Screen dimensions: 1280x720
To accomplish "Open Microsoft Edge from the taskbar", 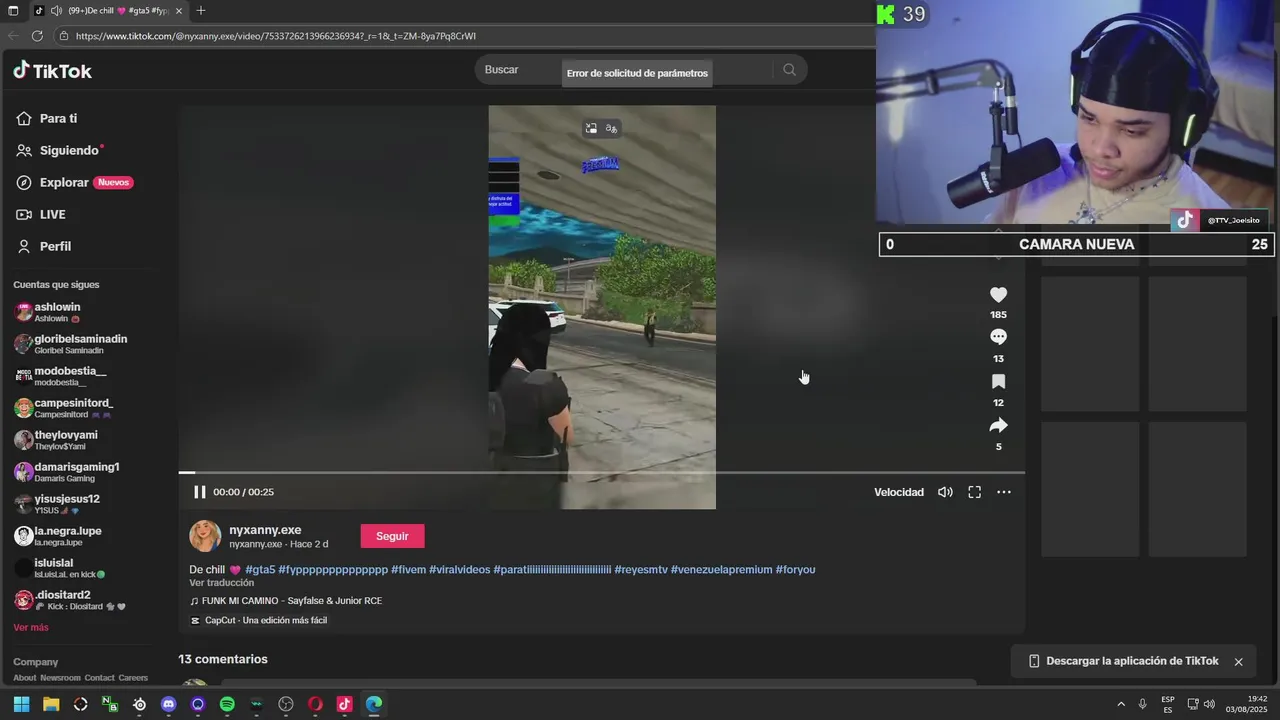I will 374,704.
